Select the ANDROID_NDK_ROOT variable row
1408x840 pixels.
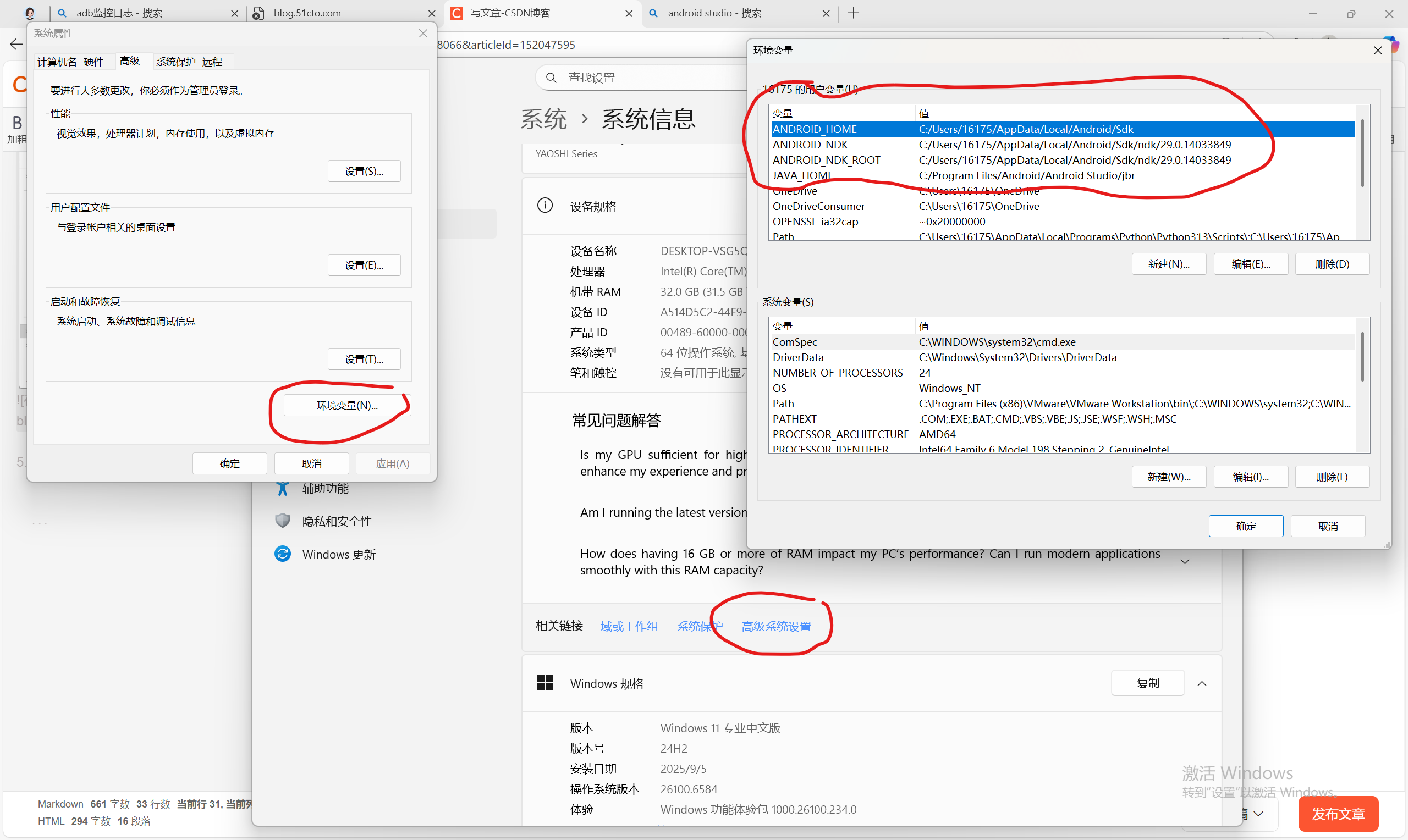point(1063,159)
